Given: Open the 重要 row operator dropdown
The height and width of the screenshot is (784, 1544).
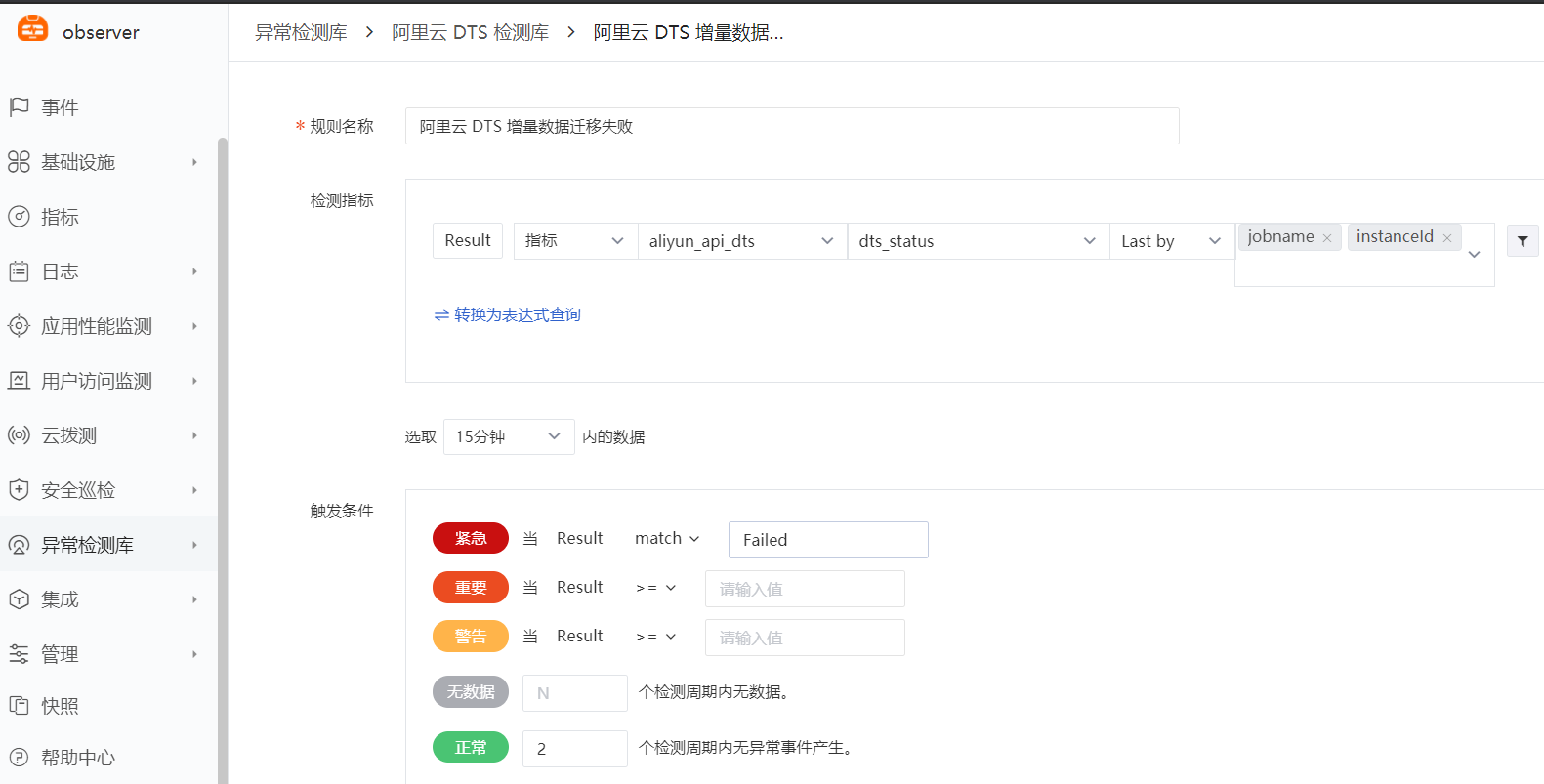Looking at the screenshot, I should click(x=656, y=588).
